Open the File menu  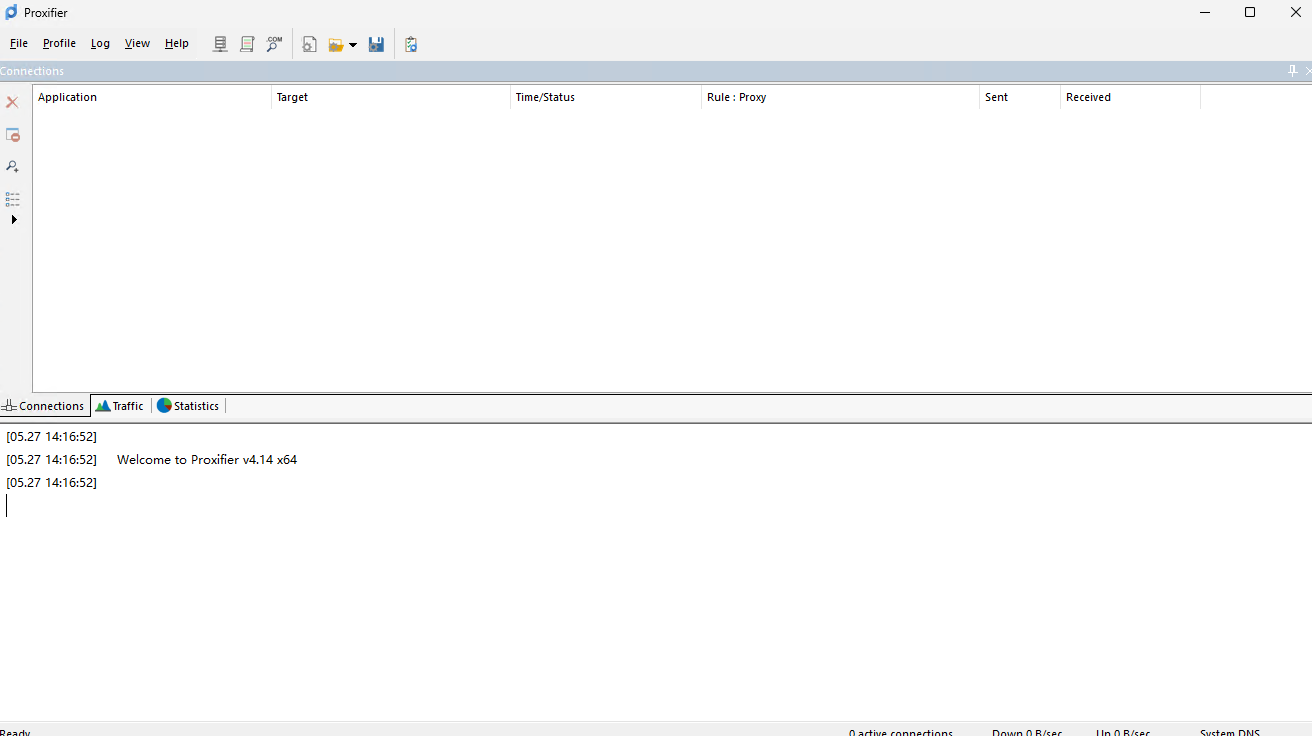pyautogui.click(x=19, y=44)
